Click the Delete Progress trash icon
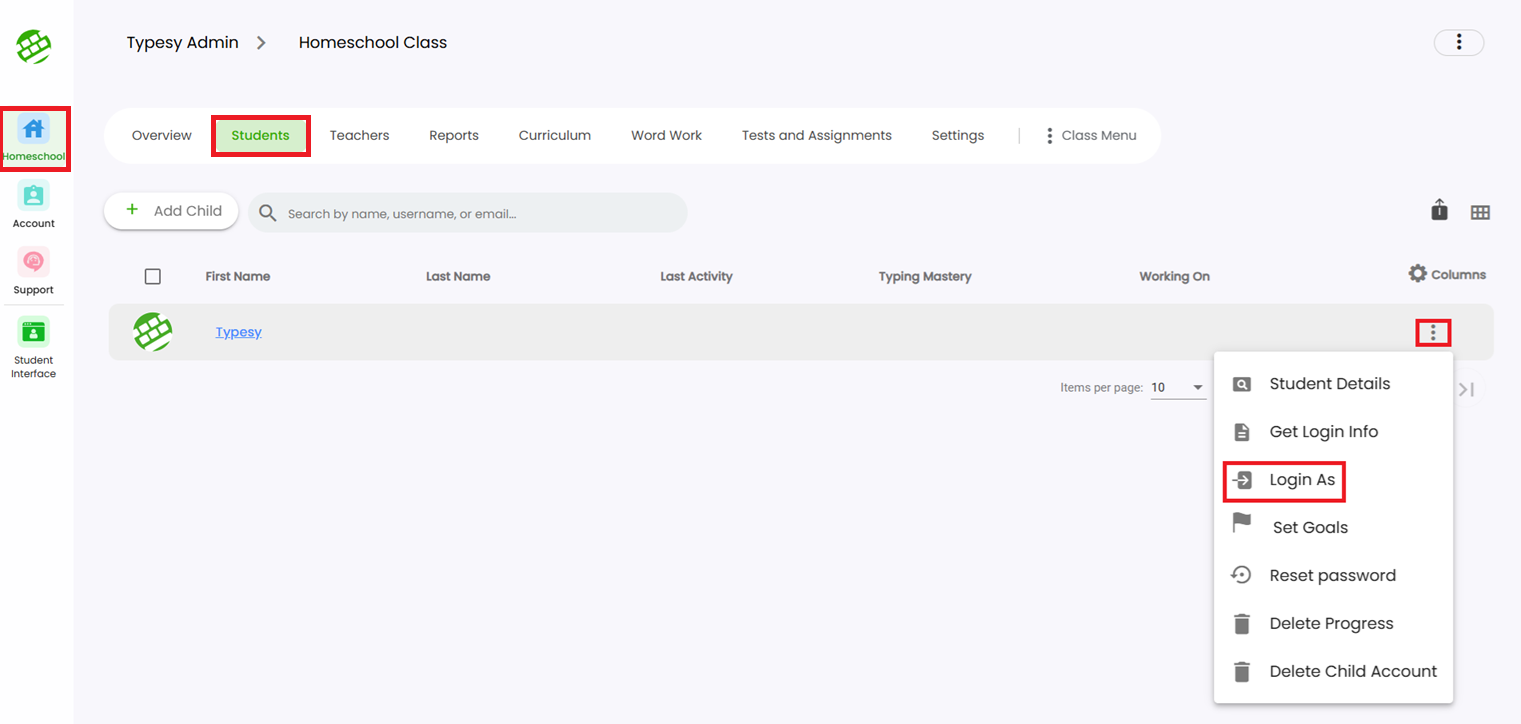 [1242, 623]
